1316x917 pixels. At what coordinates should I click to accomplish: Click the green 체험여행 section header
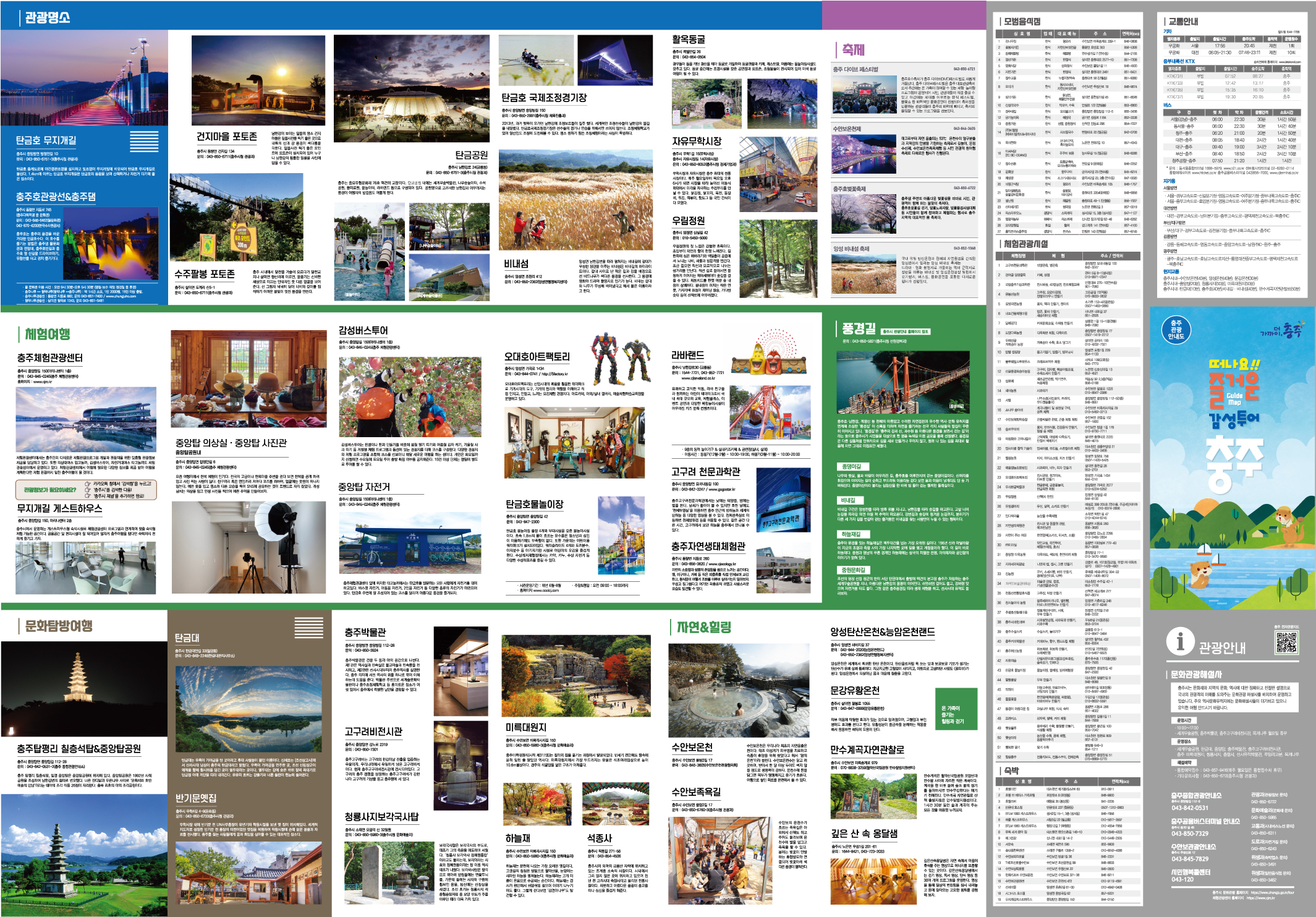pos(47,335)
